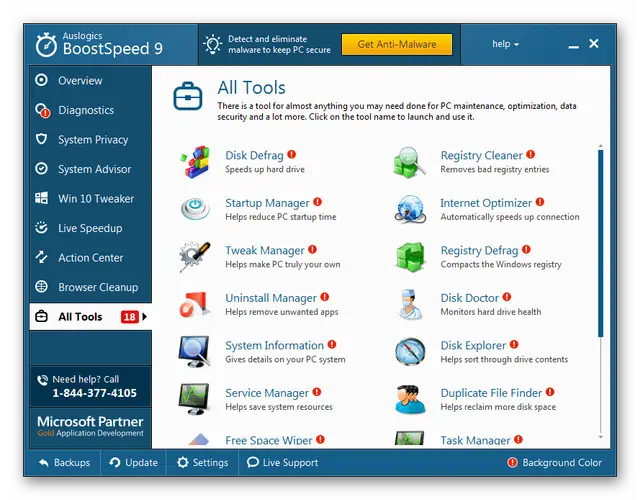
Task: Click the All Tools briefcase heading icon
Action: [x=188, y=96]
